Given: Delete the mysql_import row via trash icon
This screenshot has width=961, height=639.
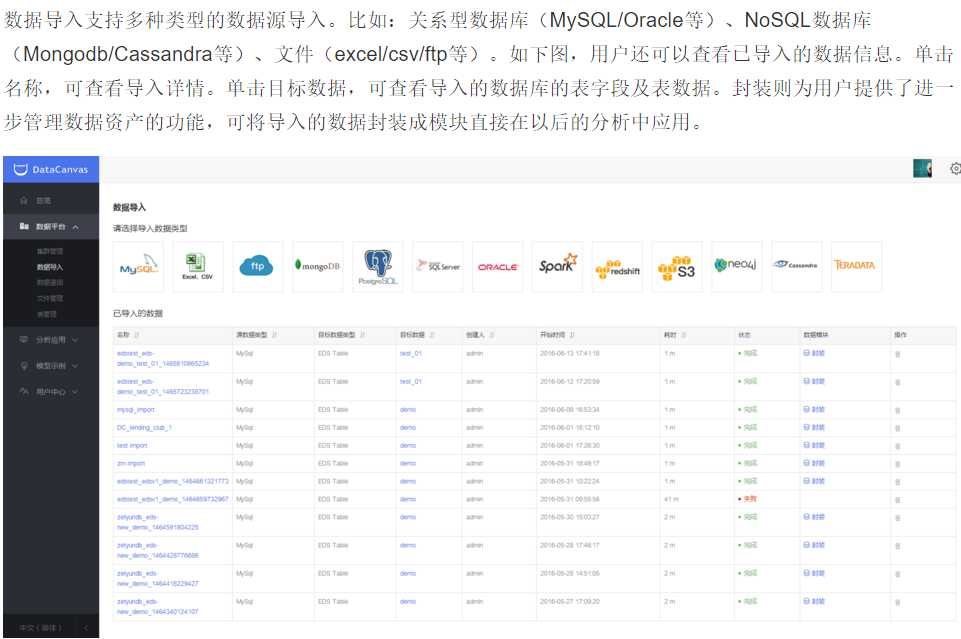Looking at the screenshot, I should coord(897,410).
